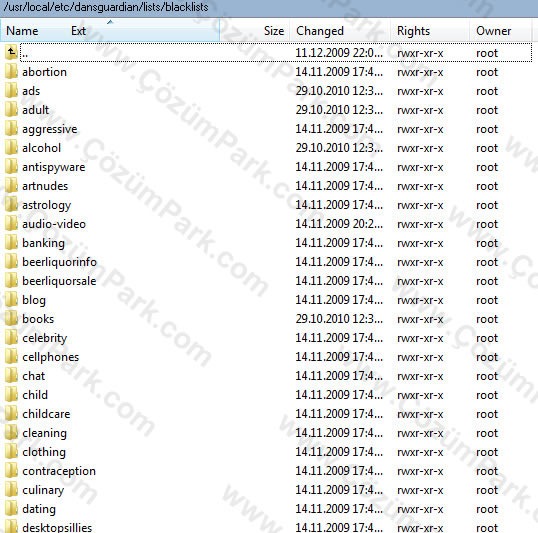This screenshot has height=533, width=538.
Task: Select the ads folder icon
Action: pos(11,91)
